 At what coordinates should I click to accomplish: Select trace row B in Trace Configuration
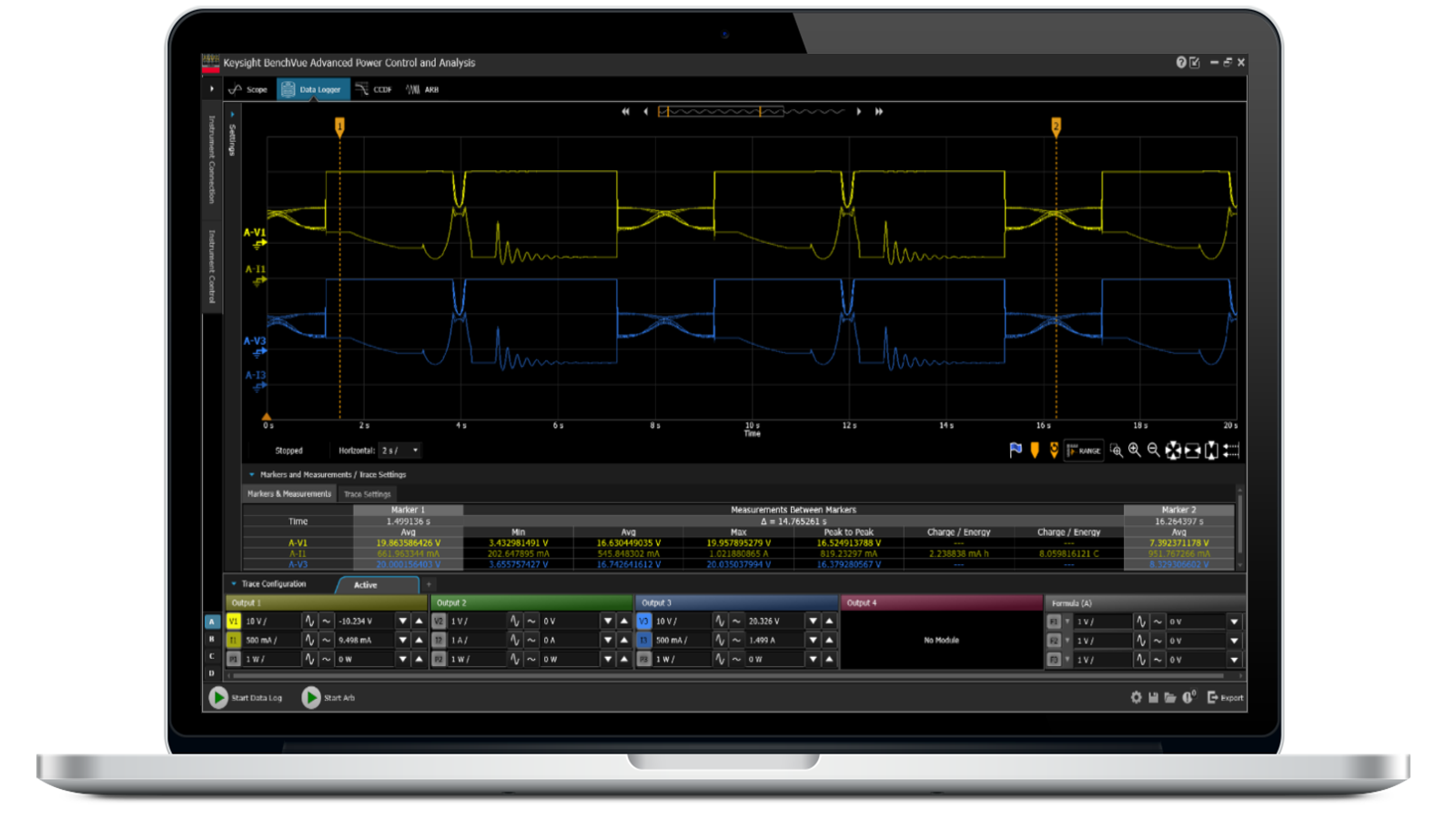[x=211, y=640]
